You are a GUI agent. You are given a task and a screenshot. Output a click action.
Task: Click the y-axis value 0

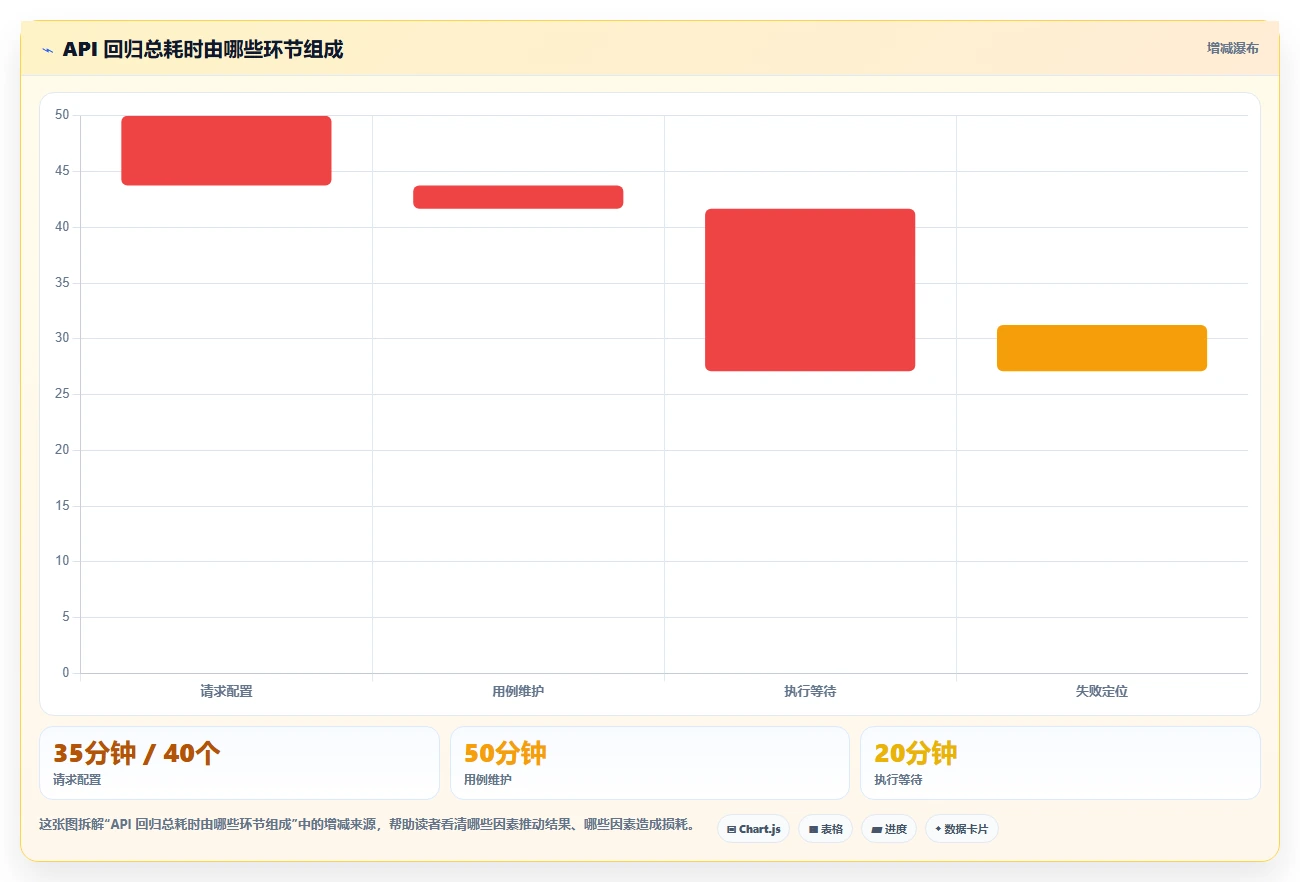click(66, 673)
